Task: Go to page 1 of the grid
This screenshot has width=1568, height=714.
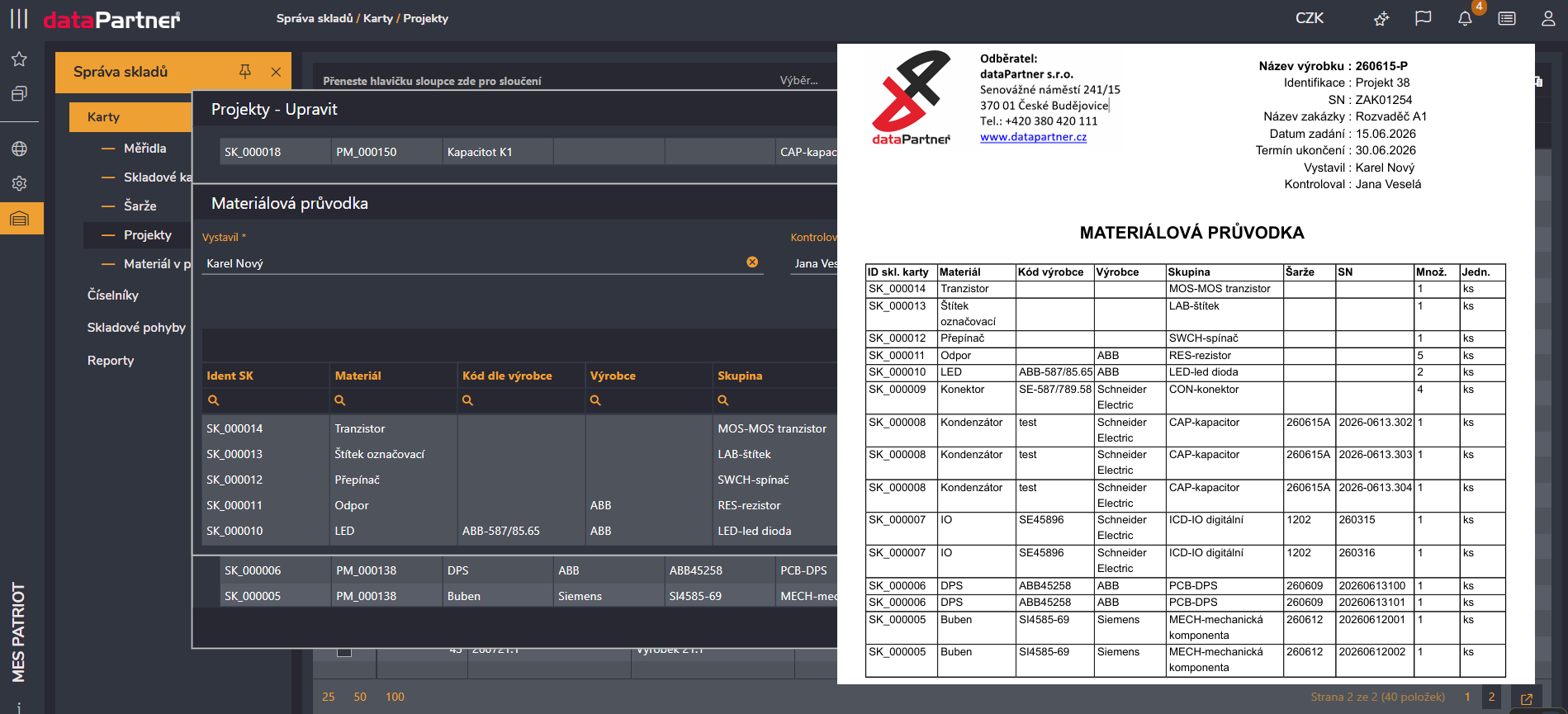Action: coord(1467,697)
